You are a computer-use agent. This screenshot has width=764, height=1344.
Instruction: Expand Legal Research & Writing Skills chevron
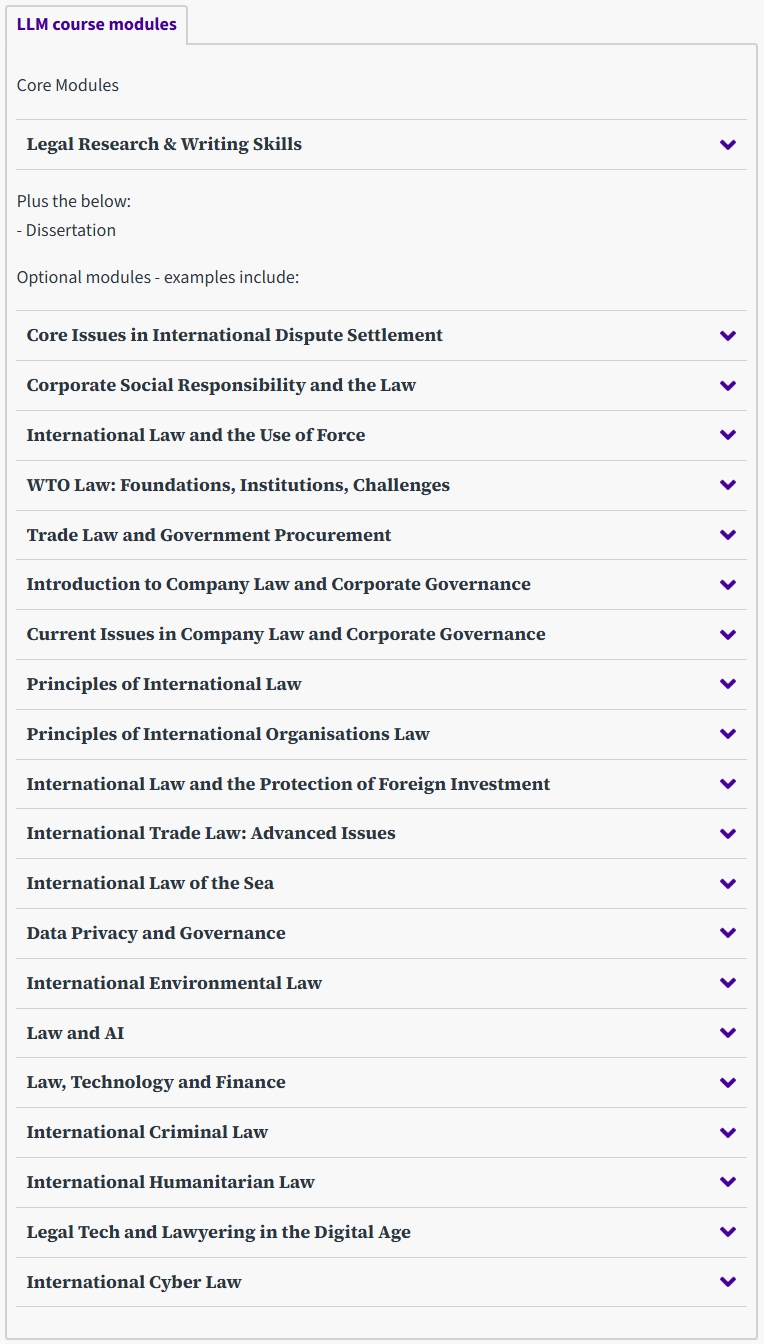[728, 145]
